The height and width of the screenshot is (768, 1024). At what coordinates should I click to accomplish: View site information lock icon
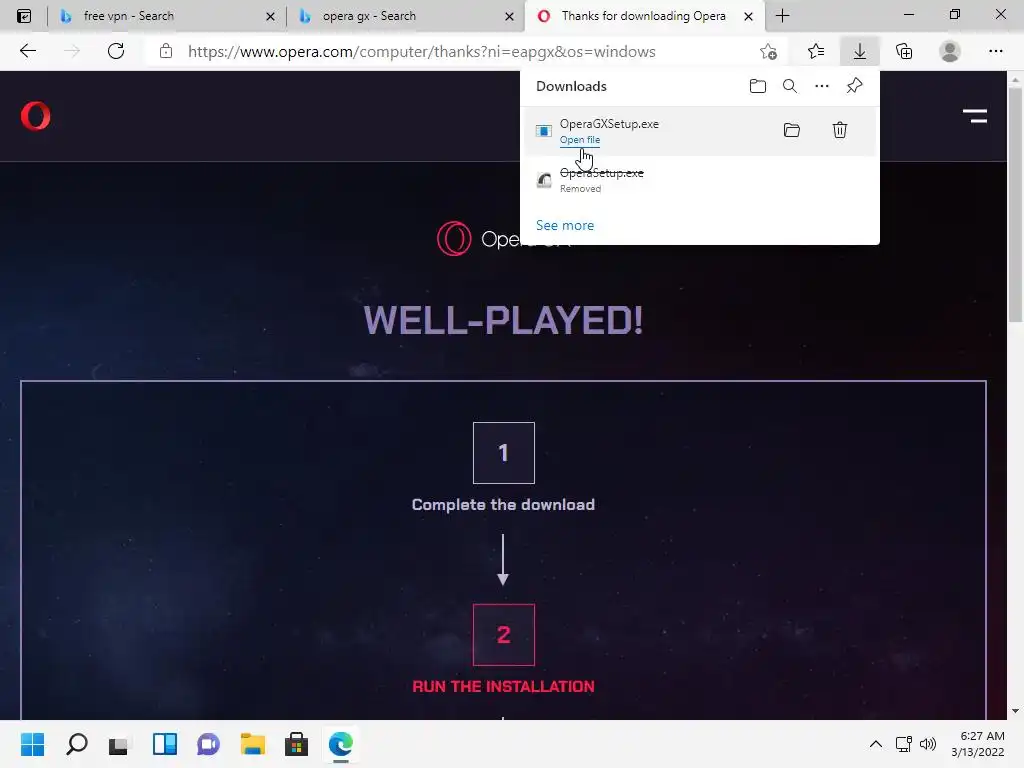pos(166,51)
